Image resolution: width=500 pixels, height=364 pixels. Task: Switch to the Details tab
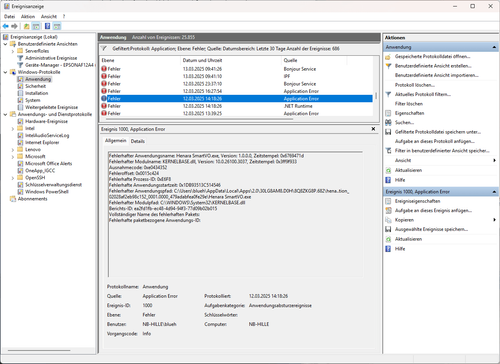138,141
